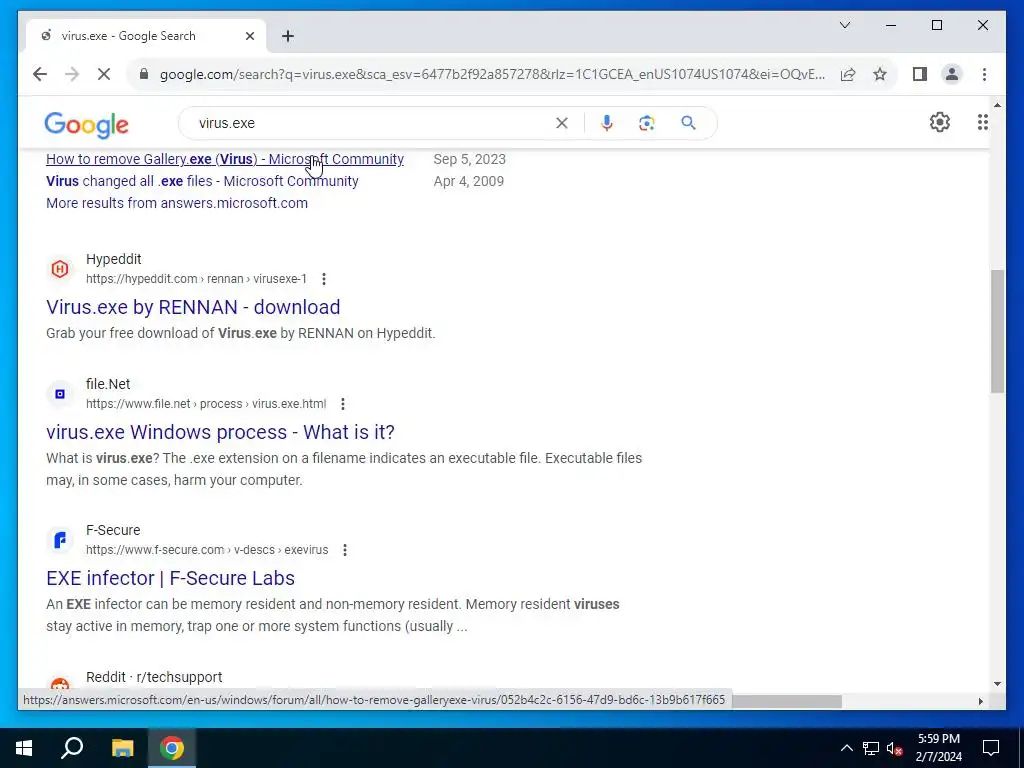
Task: Share this page from address bar
Action: click(x=848, y=74)
